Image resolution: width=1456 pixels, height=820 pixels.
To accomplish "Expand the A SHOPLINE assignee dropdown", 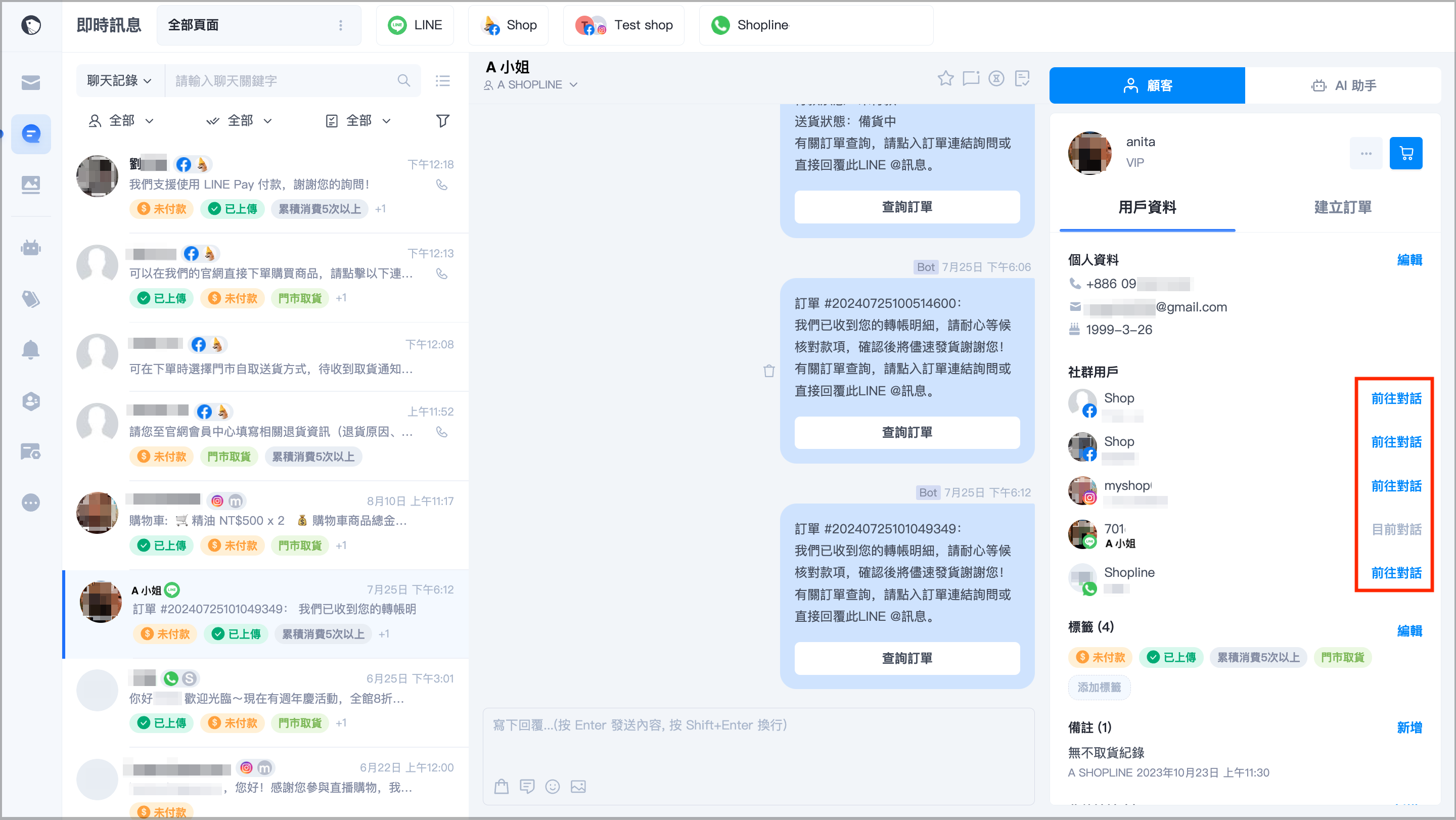I will (531, 85).
